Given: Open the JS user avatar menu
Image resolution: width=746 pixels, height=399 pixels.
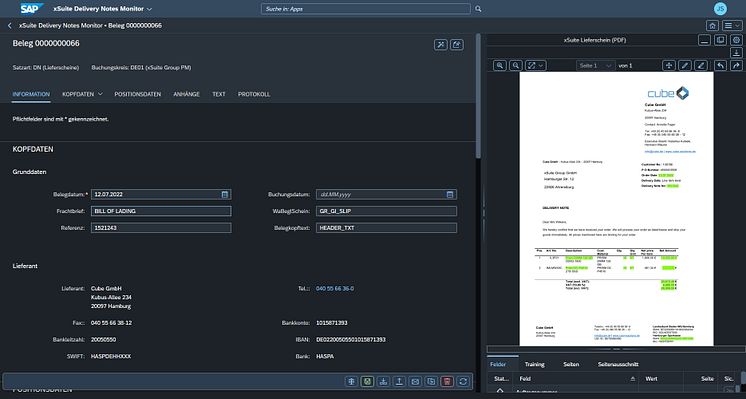Looking at the screenshot, I should pos(720,9).
